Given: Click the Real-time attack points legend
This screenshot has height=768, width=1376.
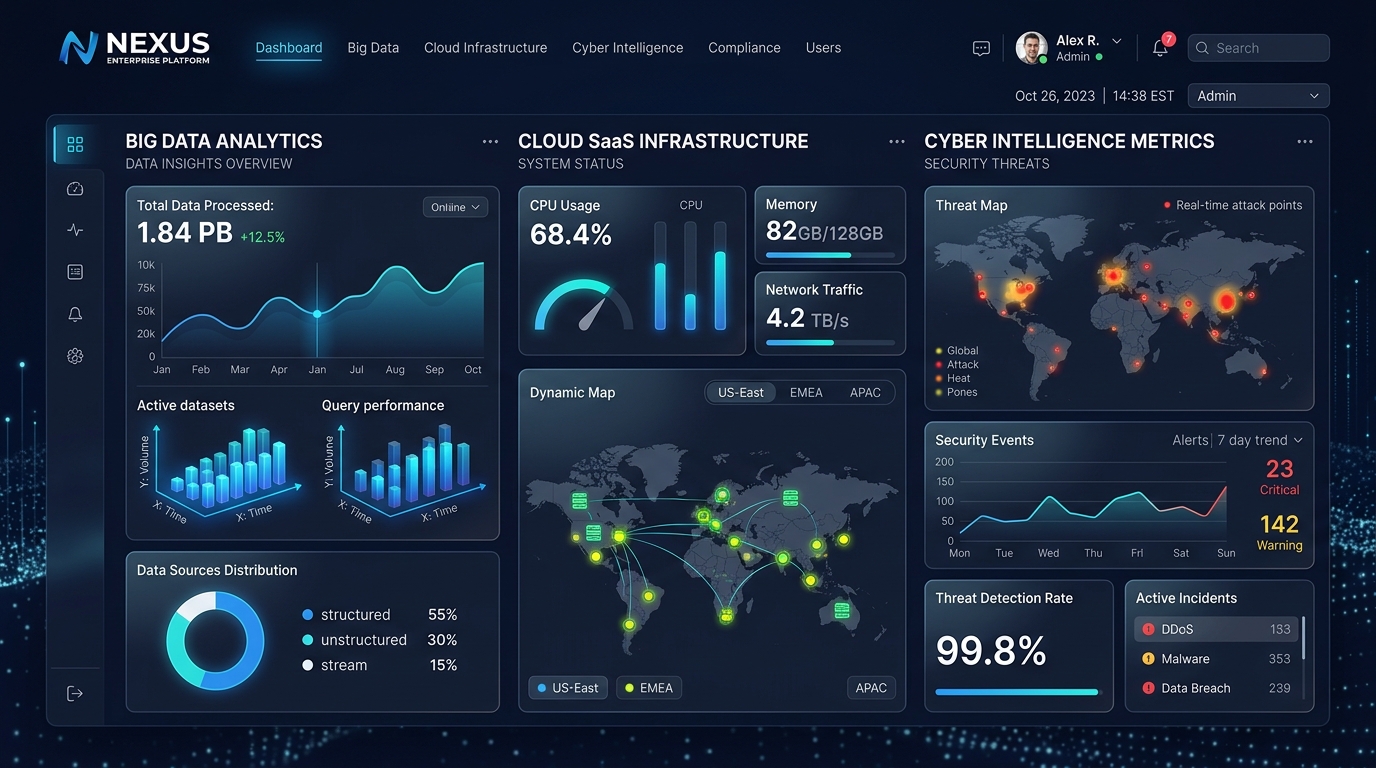Looking at the screenshot, I should [x=1233, y=205].
